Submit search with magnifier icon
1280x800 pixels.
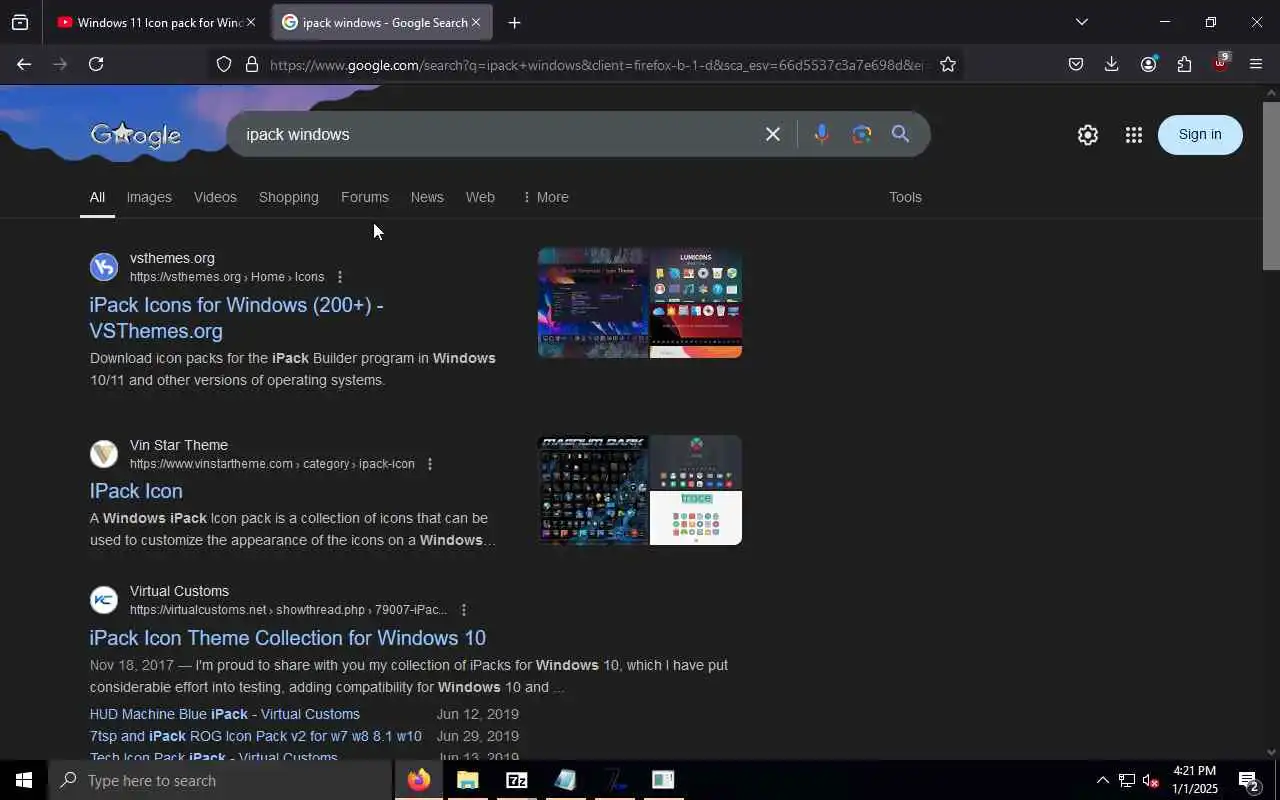click(x=900, y=134)
